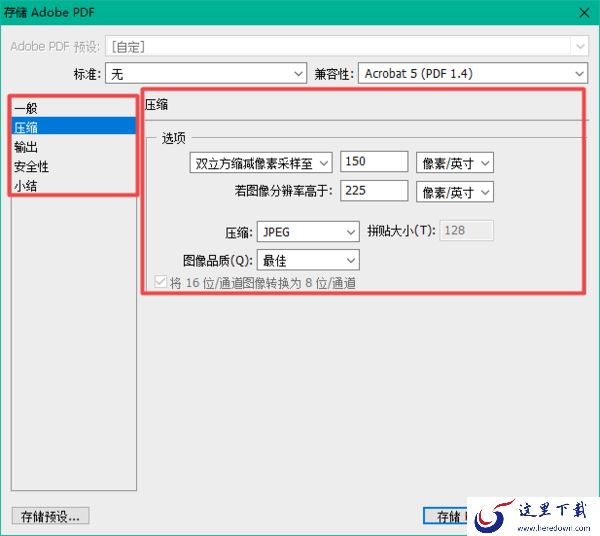Open the 像素/英寸 dropdown beside 150
The height and width of the screenshot is (536, 600).
(x=455, y=163)
